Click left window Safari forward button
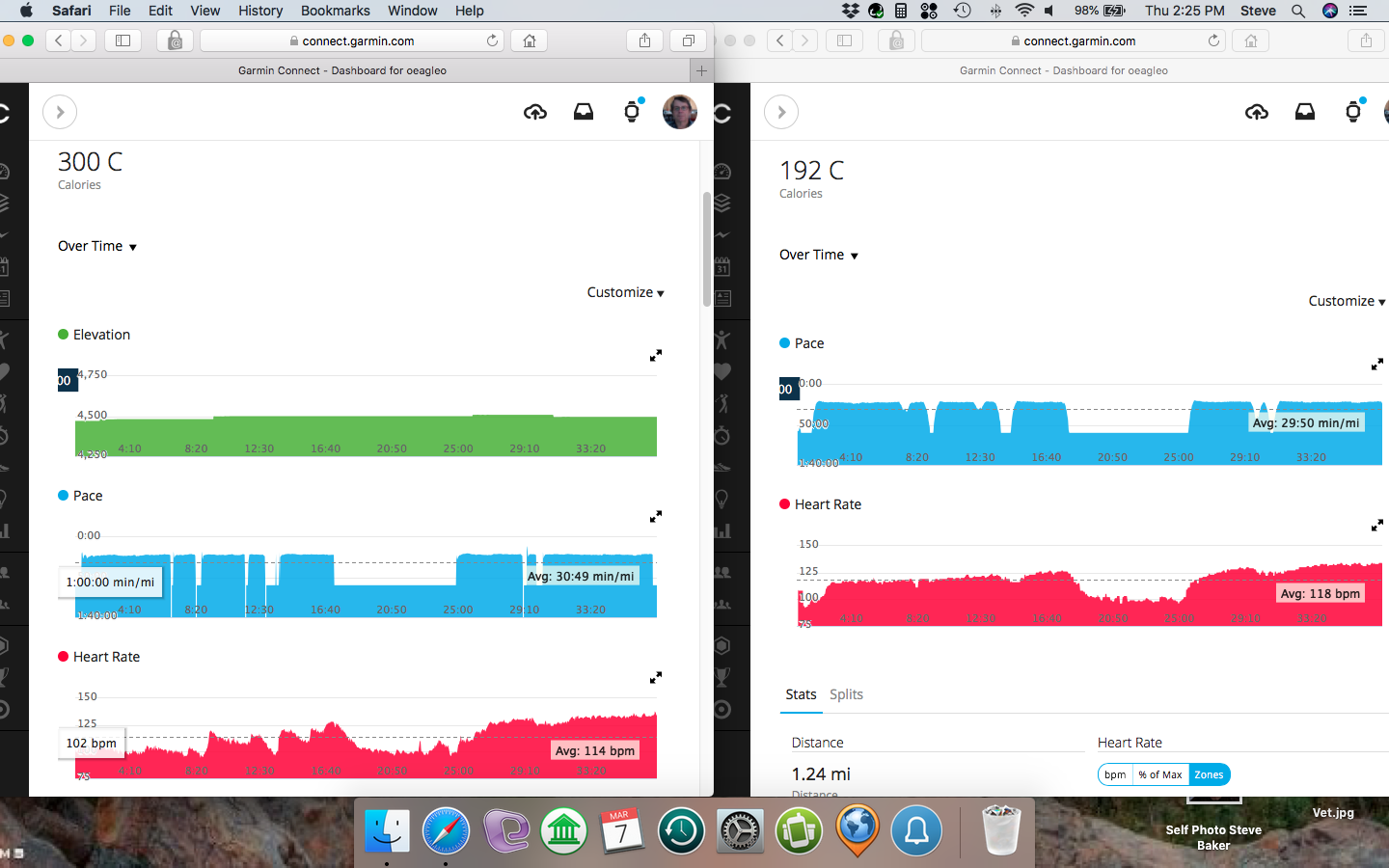 pos(84,41)
